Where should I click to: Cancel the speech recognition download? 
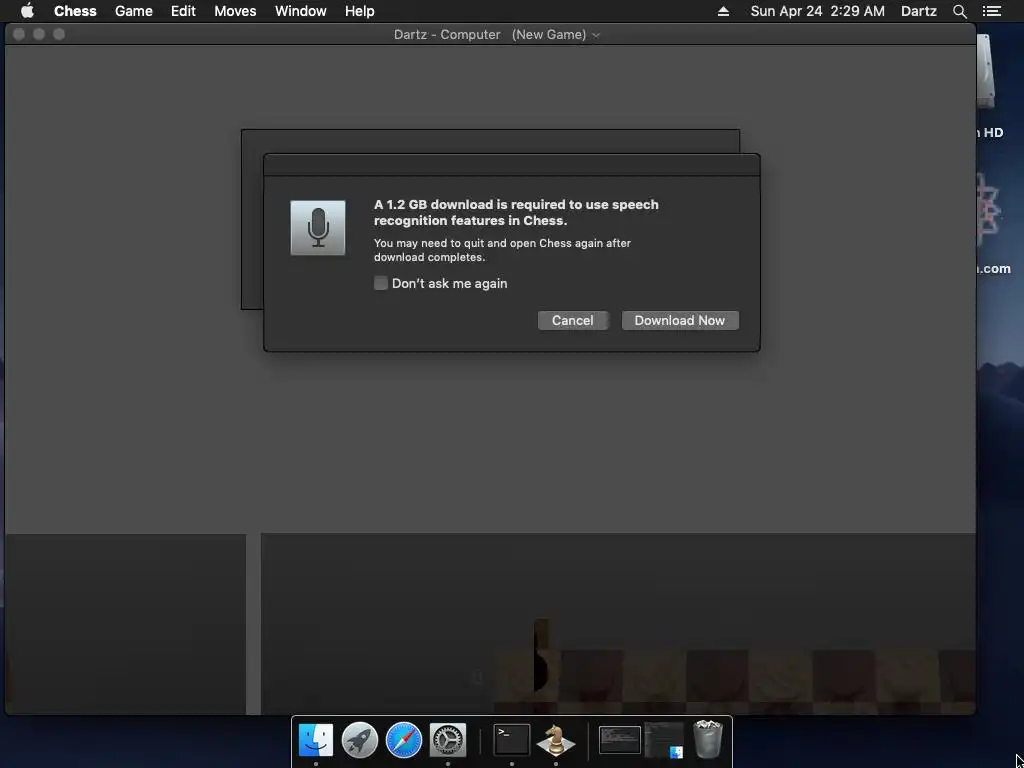(573, 321)
